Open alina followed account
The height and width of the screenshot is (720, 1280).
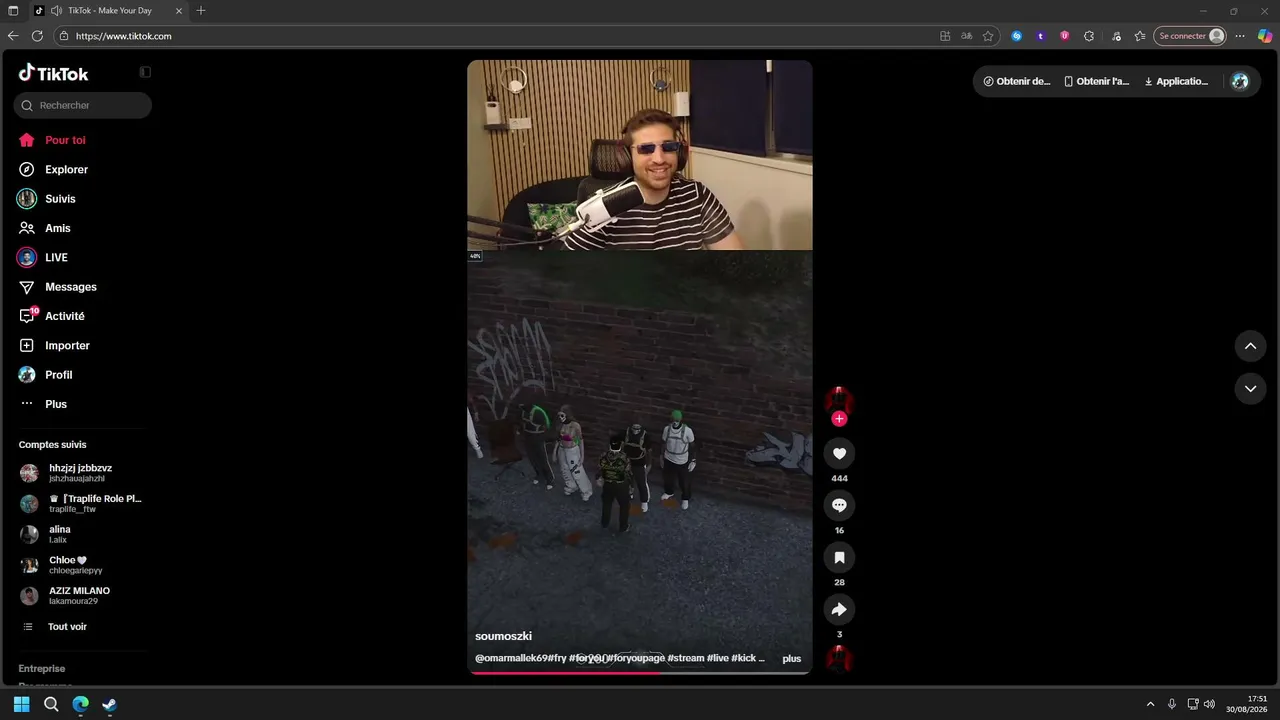pyautogui.click(x=60, y=534)
